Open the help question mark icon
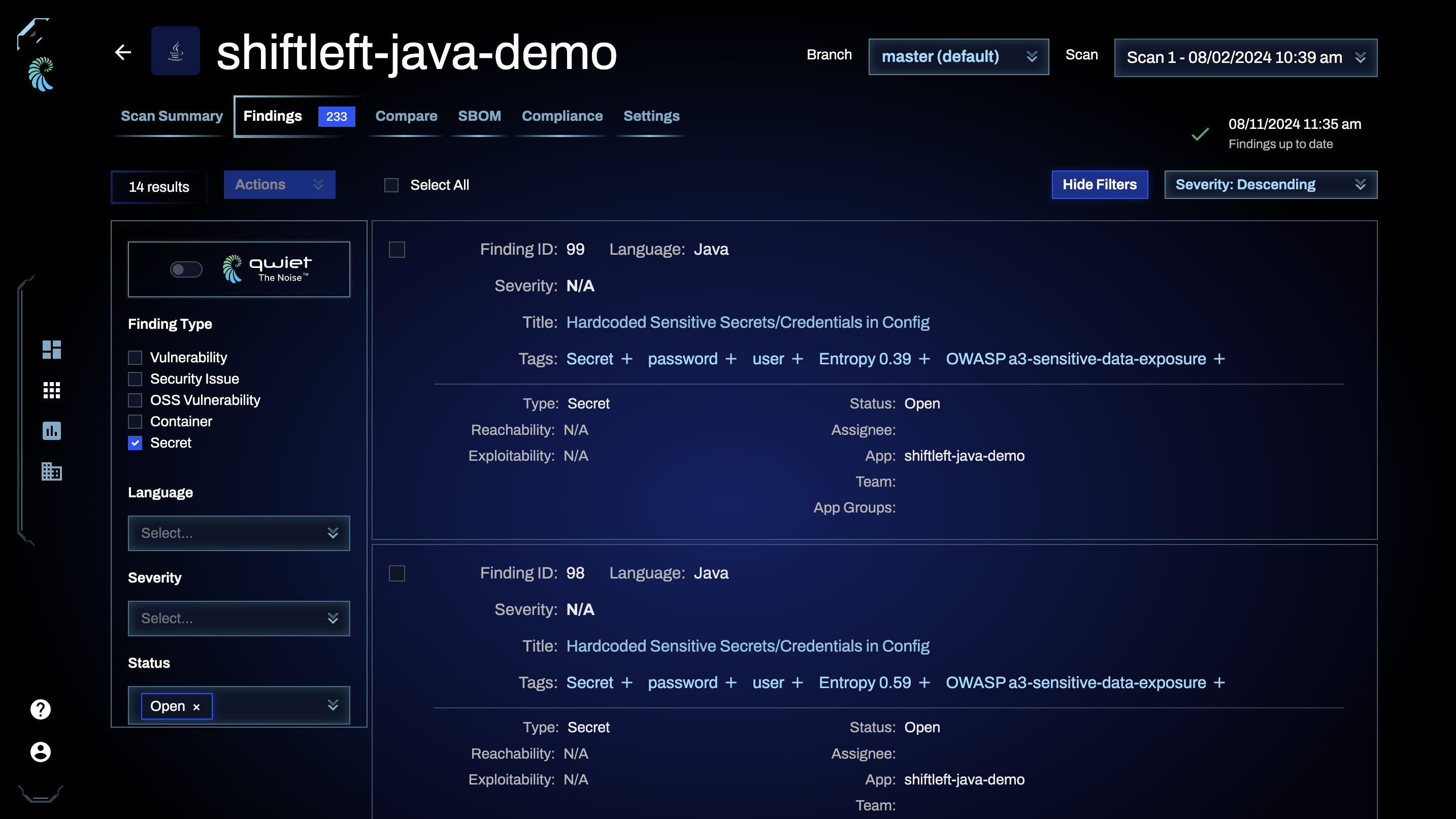1456x819 pixels. coord(40,709)
